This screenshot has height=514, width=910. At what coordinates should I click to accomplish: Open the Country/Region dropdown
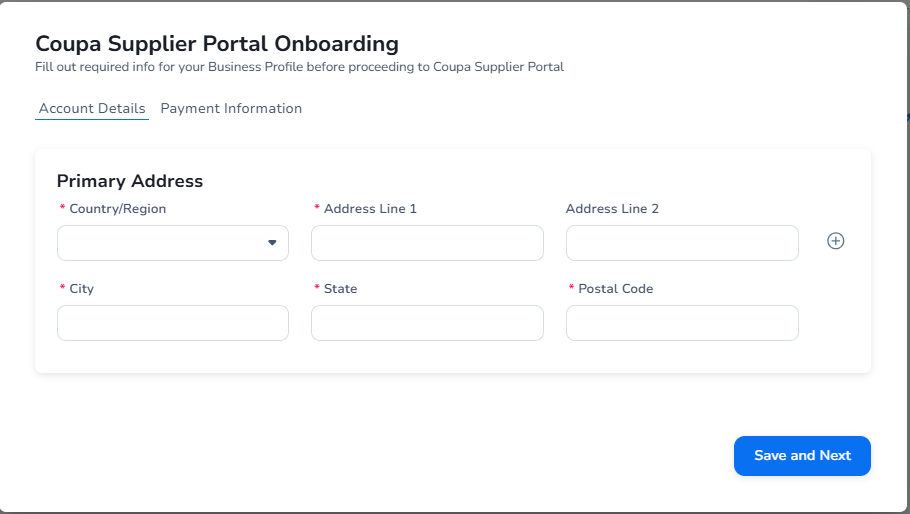click(172, 243)
